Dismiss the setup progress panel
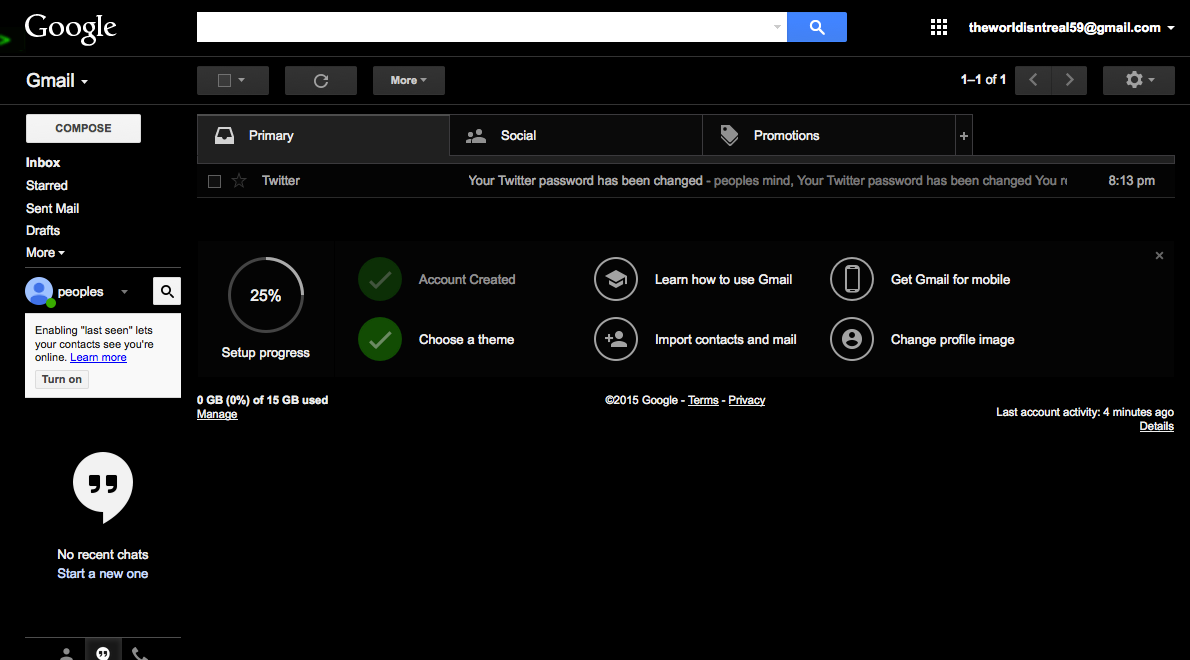This screenshot has width=1190, height=660. click(1159, 256)
